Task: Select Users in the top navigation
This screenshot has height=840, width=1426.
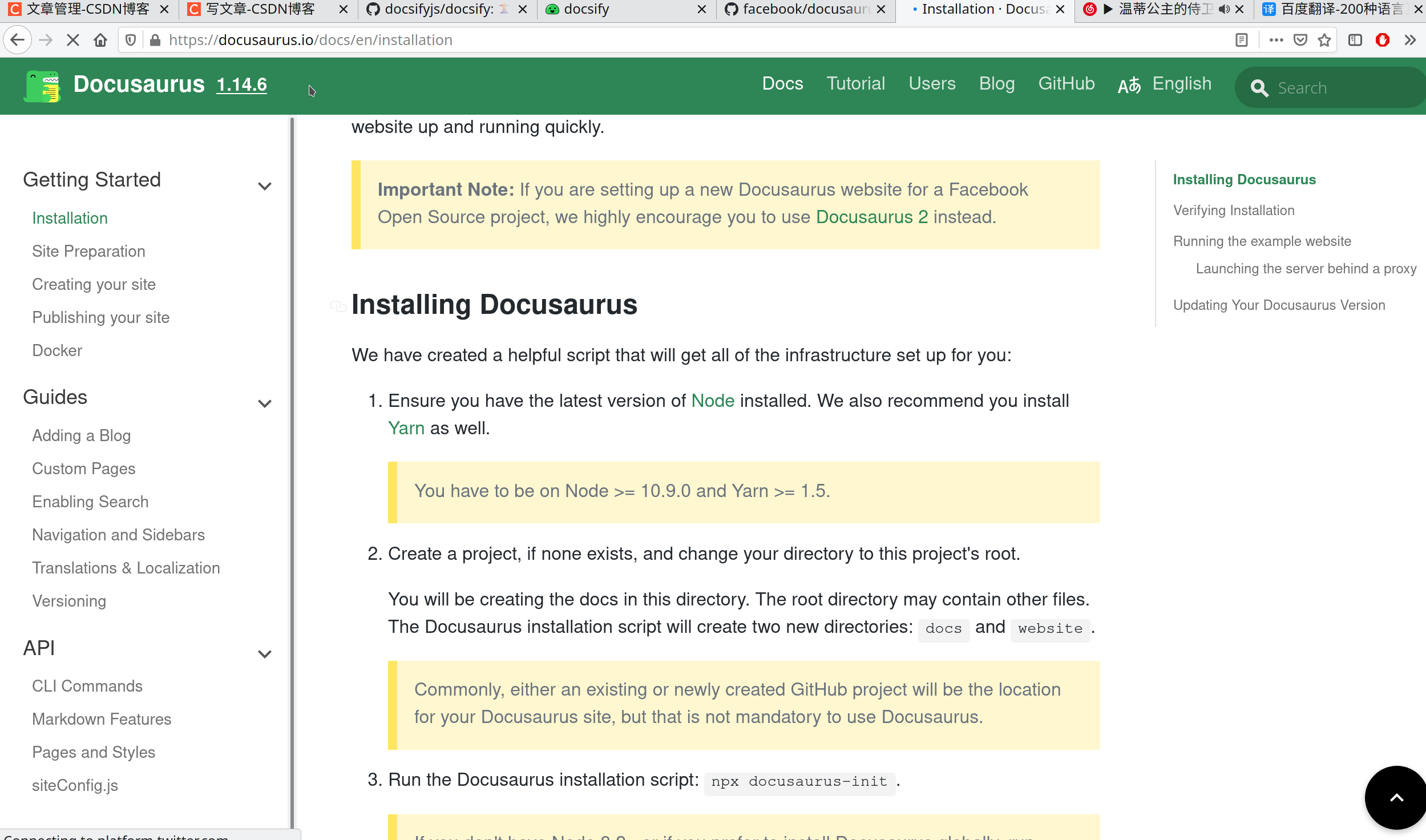Action: (x=931, y=83)
